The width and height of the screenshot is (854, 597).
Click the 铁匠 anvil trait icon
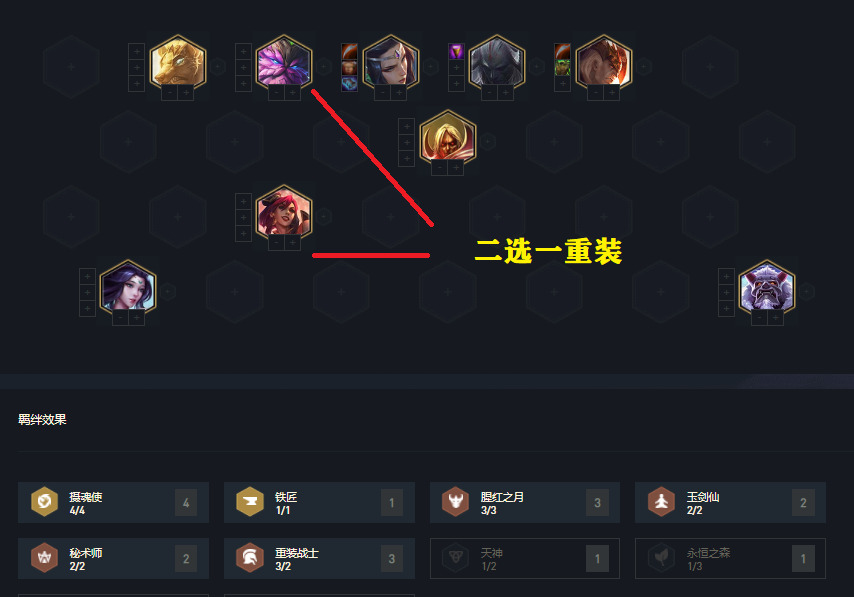coord(250,502)
